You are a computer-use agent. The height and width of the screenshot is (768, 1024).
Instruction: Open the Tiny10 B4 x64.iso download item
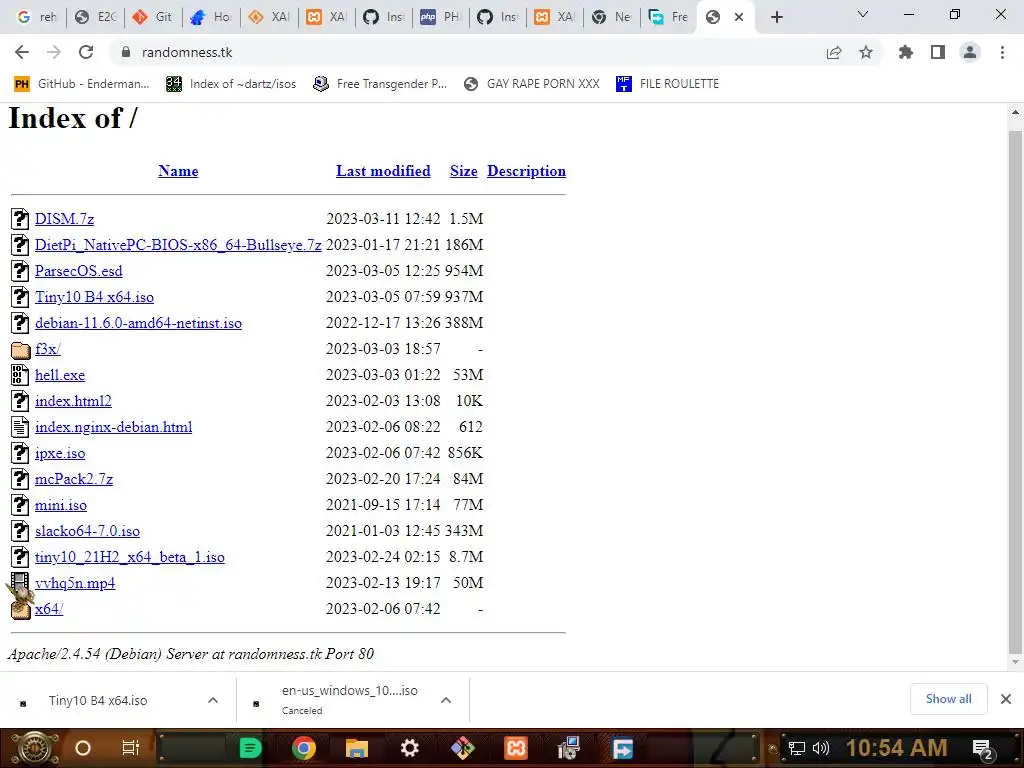pyautogui.click(x=98, y=701)
